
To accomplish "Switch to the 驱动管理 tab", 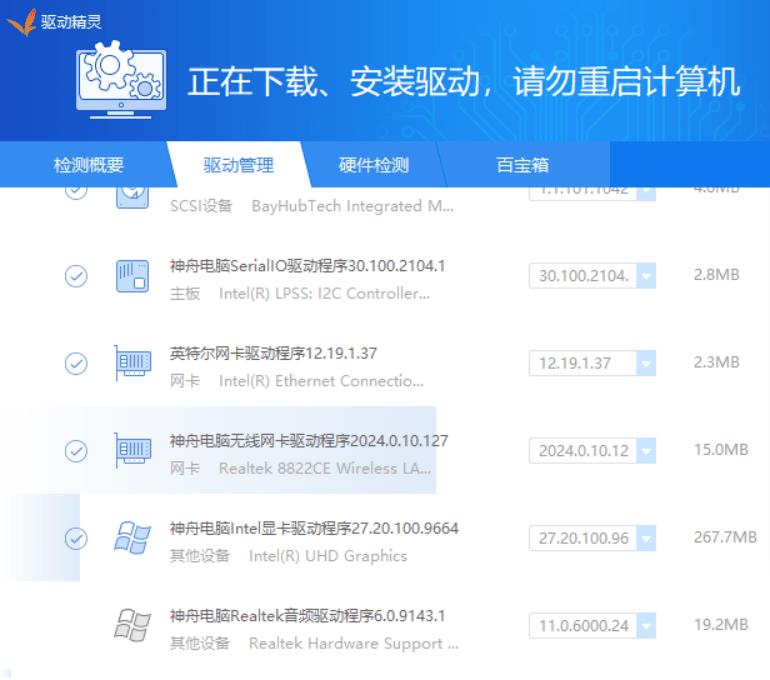I will pyautogui.click(x=239, y=165).
